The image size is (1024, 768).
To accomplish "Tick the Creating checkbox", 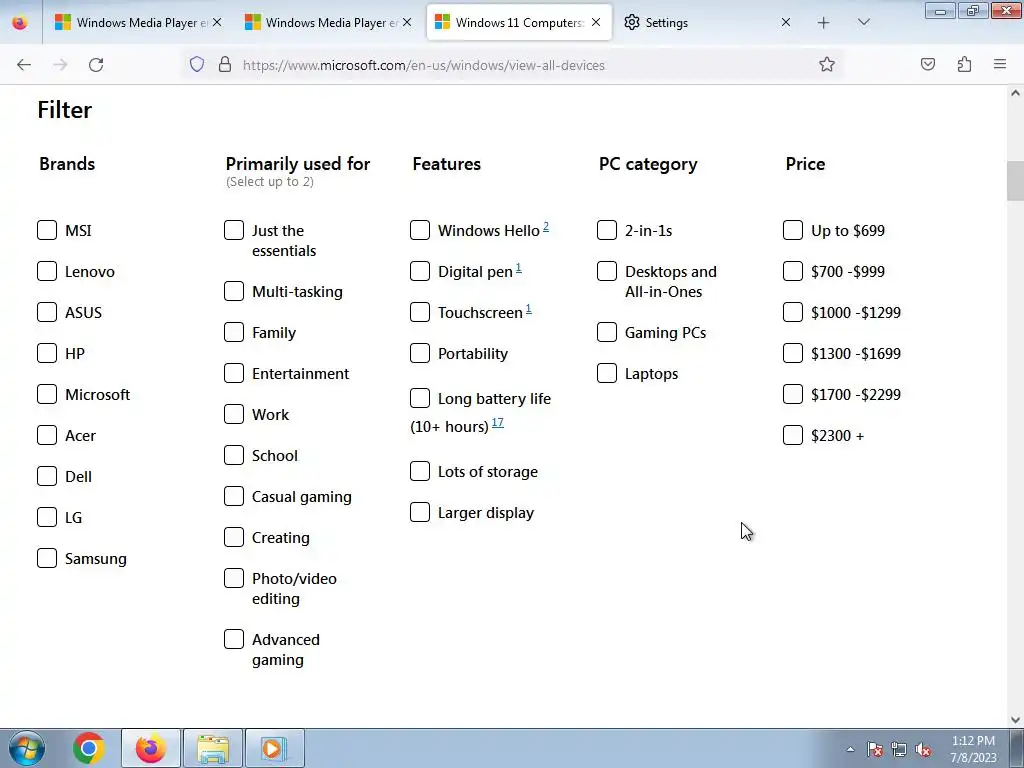I will click(234, 537).
